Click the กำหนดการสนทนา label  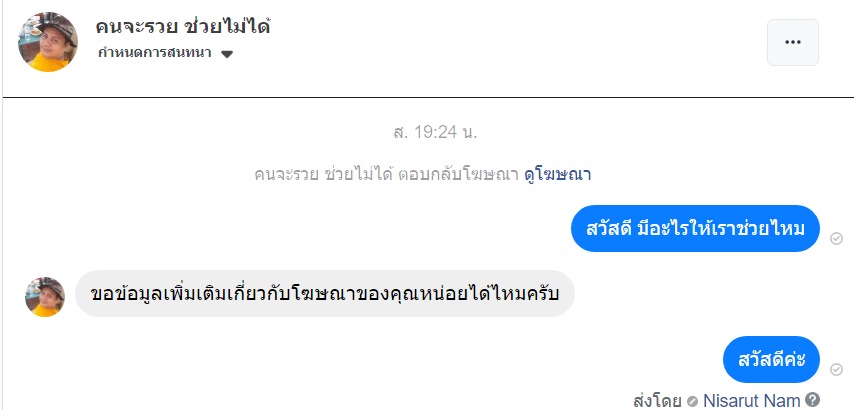tap(157, 54)
